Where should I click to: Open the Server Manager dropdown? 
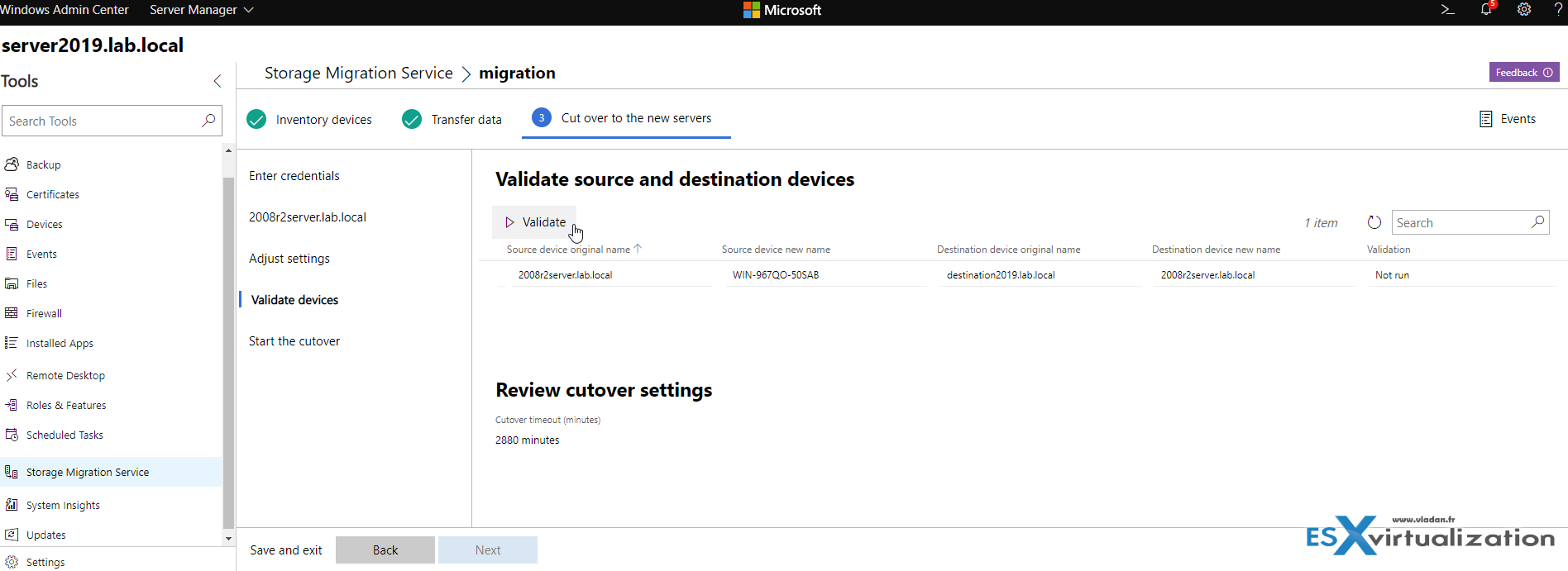(201, 10)
